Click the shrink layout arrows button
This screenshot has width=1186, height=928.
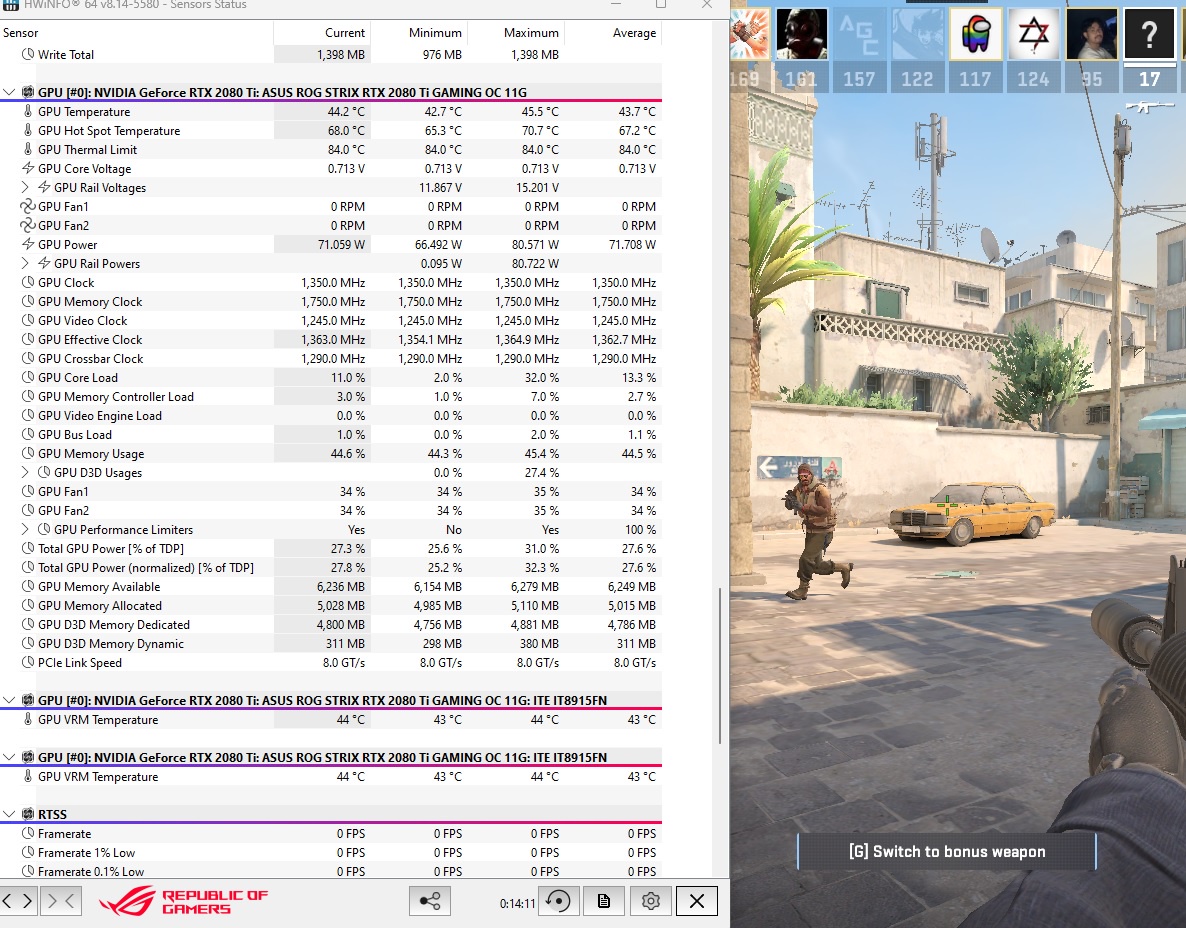[61, 900]
